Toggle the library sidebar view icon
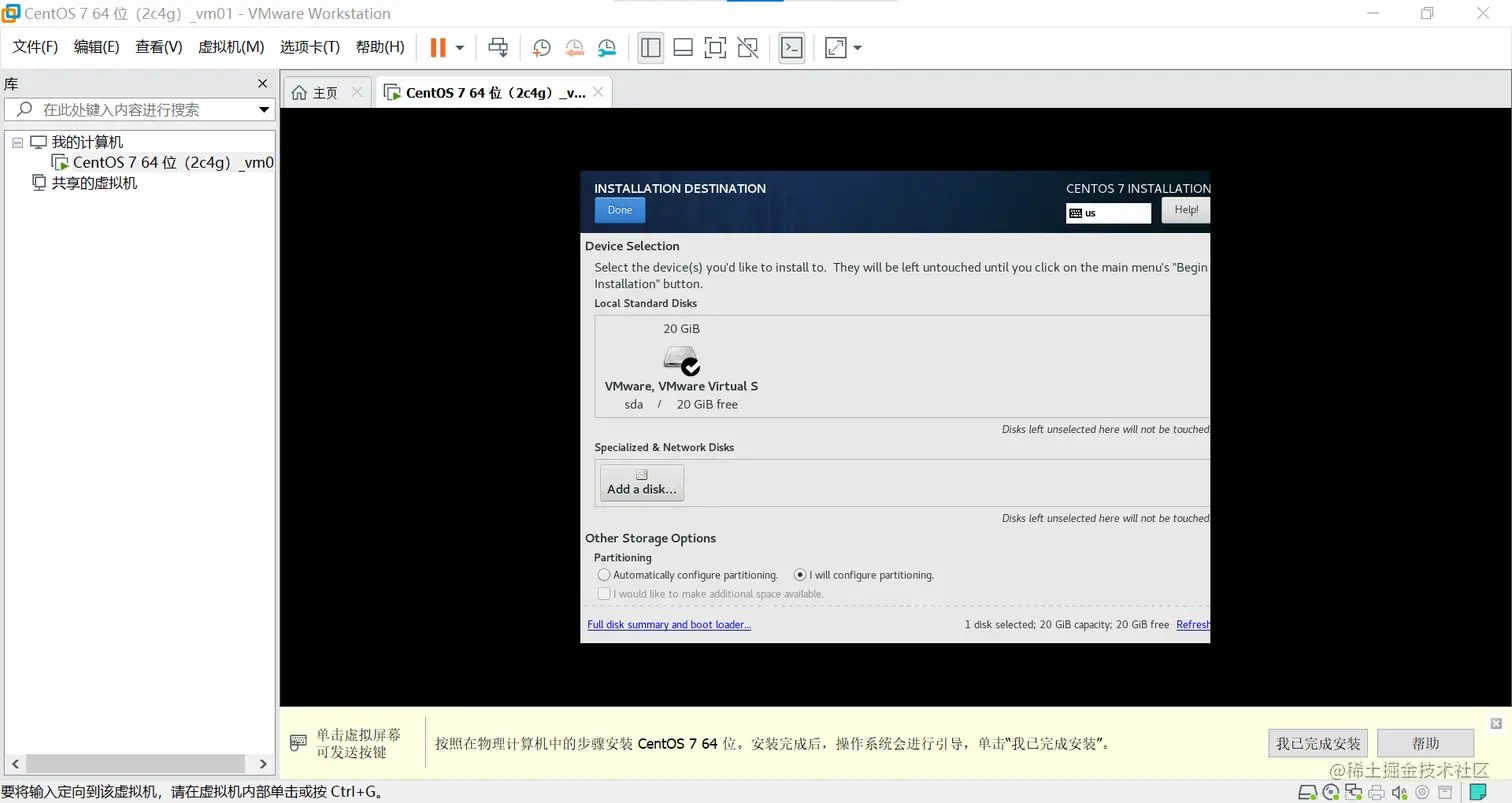The image size is (1512, 803). (x=651, y=47)
